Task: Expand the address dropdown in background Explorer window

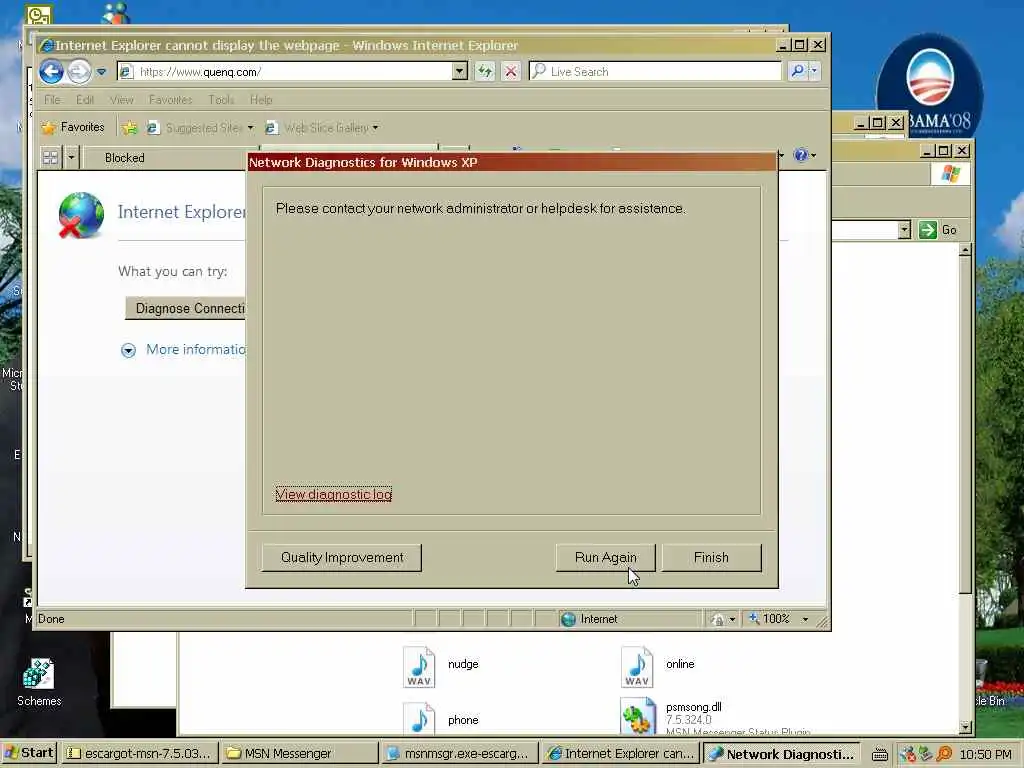Action: point(904,230)
